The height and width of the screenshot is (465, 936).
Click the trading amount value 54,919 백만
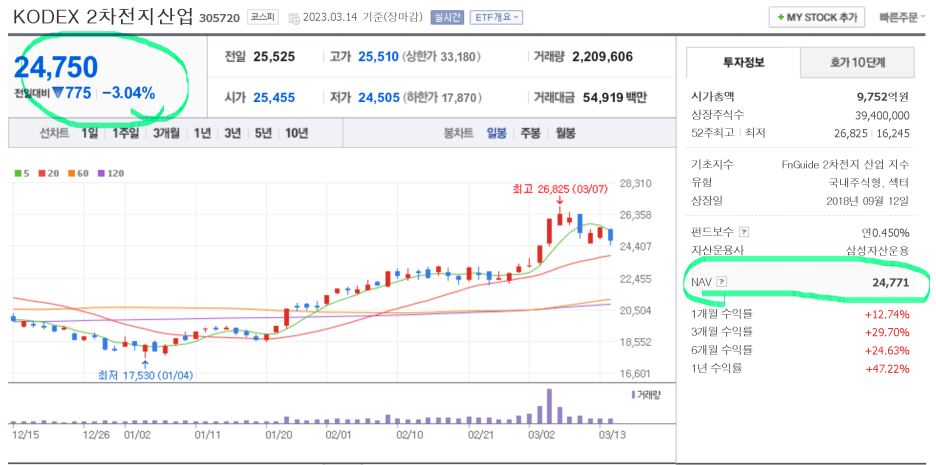(614, 97)
